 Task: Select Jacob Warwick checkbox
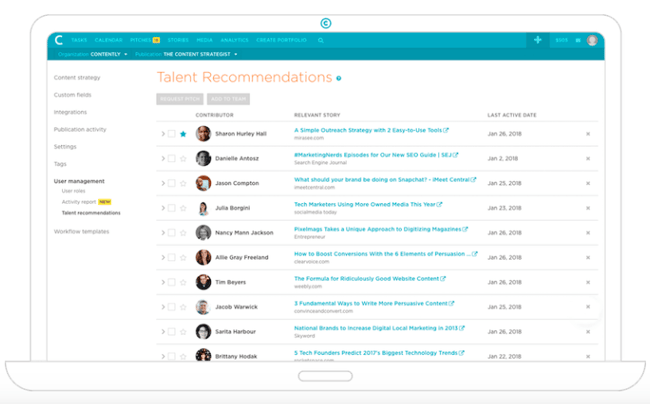[171, 307]
